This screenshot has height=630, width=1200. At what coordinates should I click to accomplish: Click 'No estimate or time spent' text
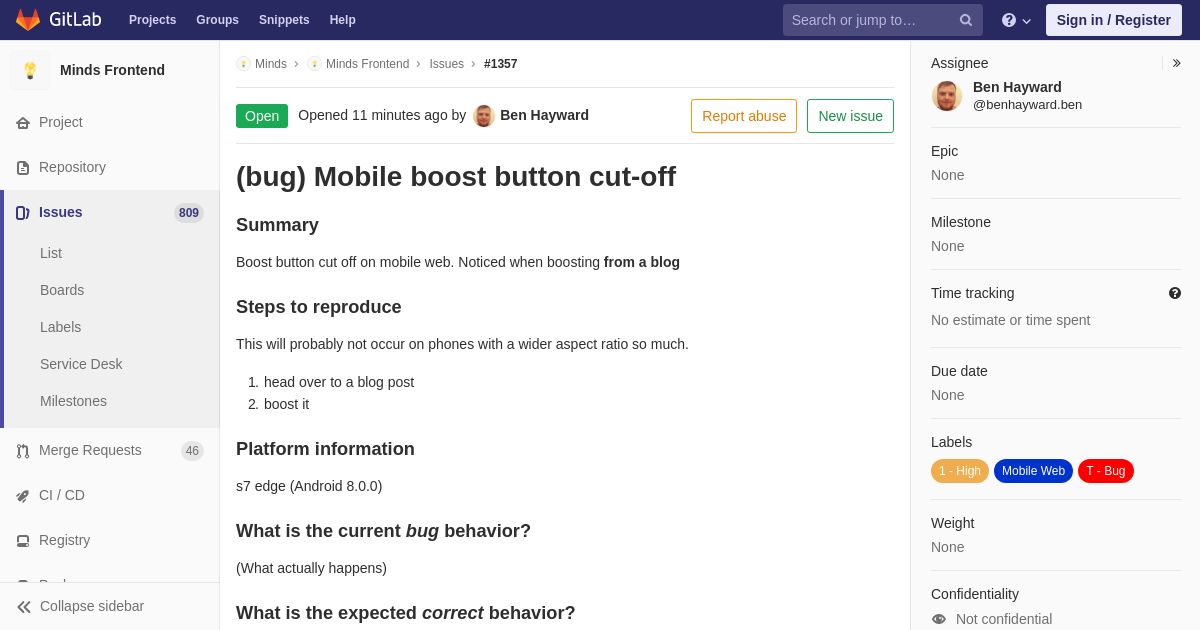coord(1010,320)
